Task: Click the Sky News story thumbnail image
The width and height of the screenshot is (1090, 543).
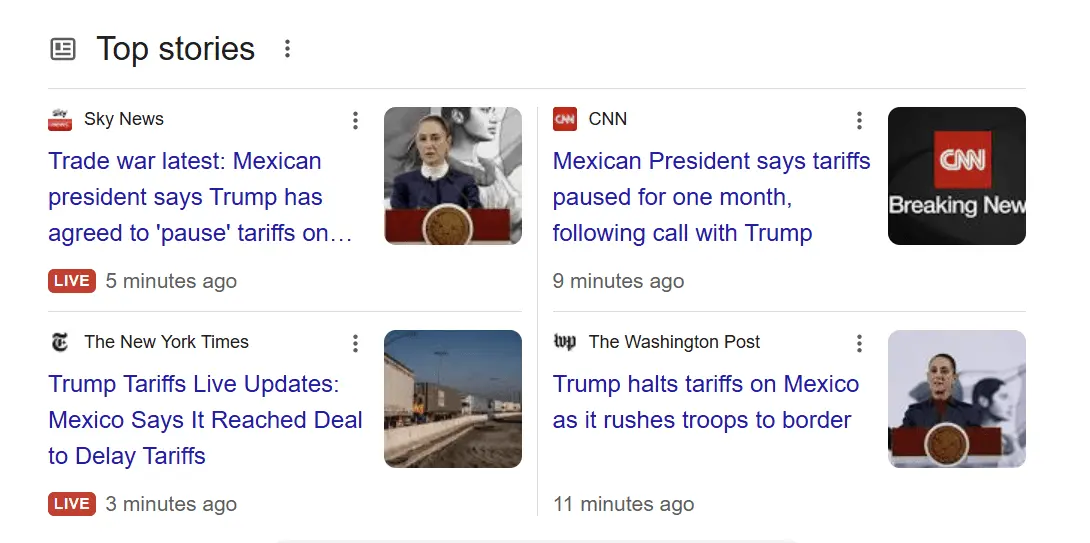Action: pos(453,176)
